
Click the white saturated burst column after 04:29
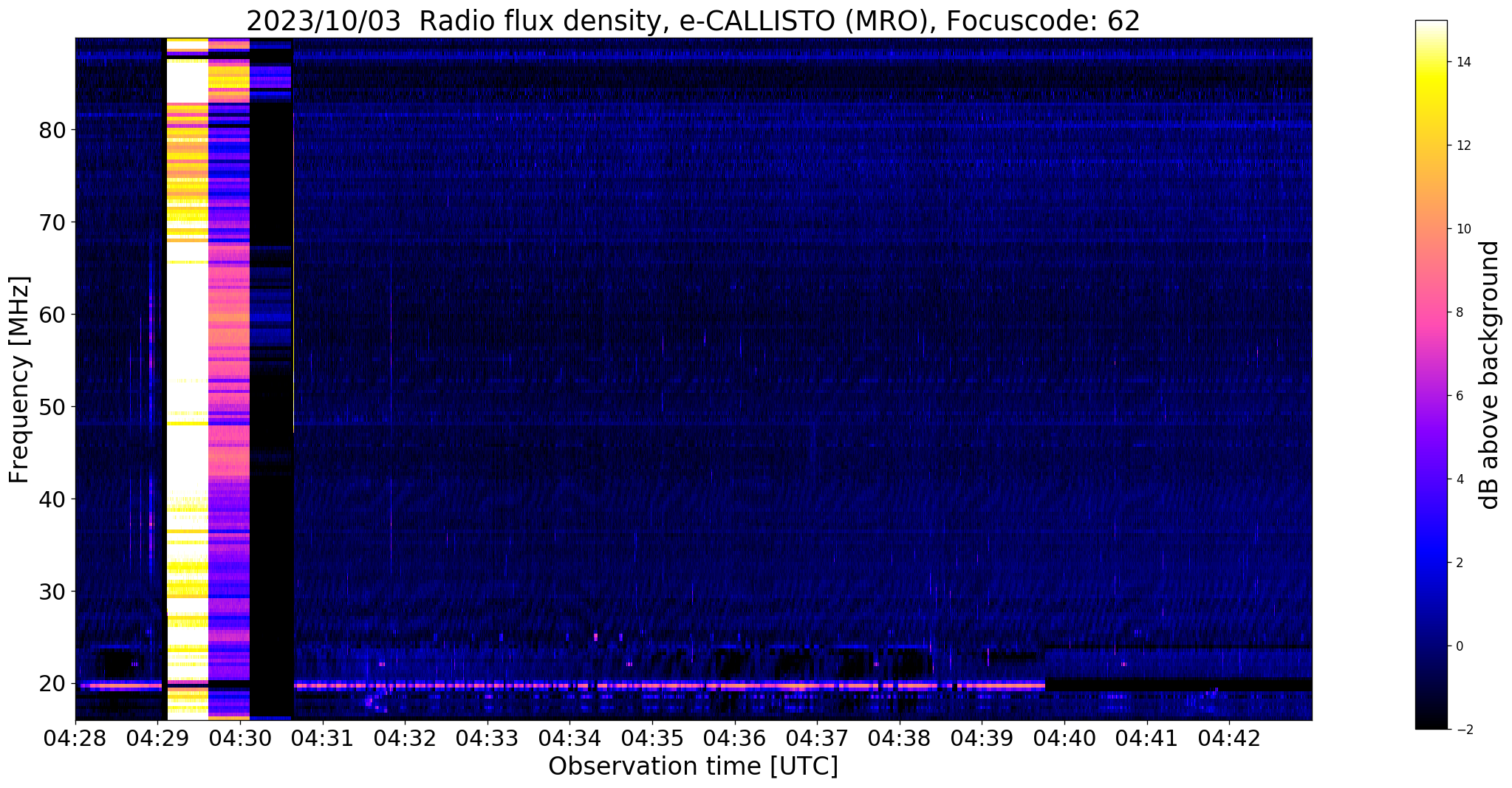188,379
